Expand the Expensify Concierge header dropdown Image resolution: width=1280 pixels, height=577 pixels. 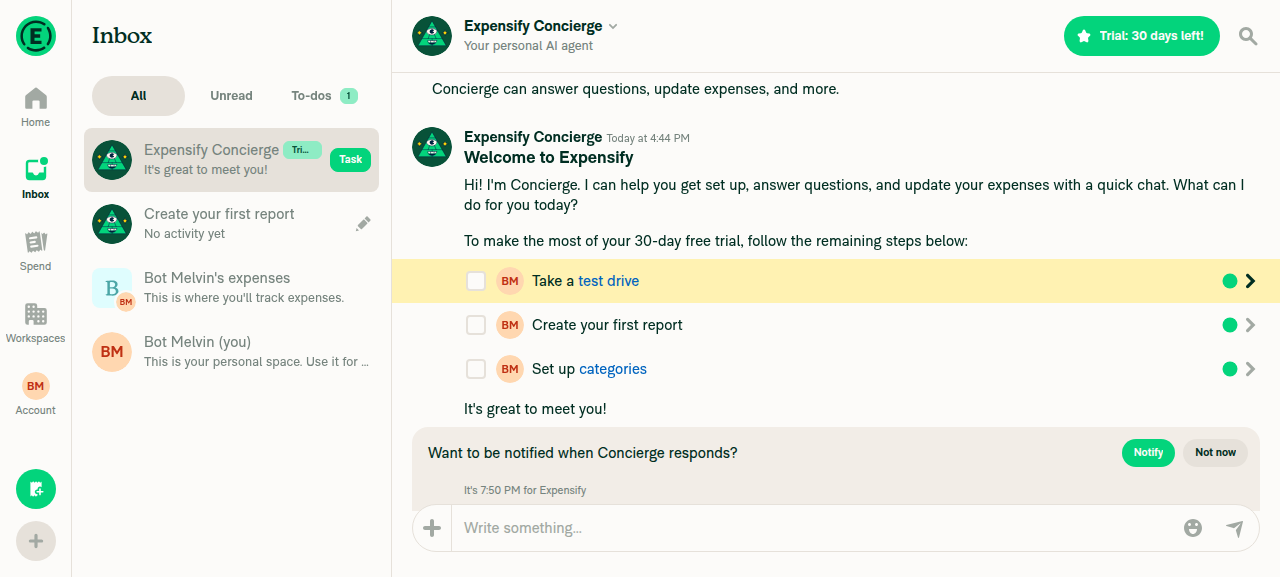(x=613, y=26)
